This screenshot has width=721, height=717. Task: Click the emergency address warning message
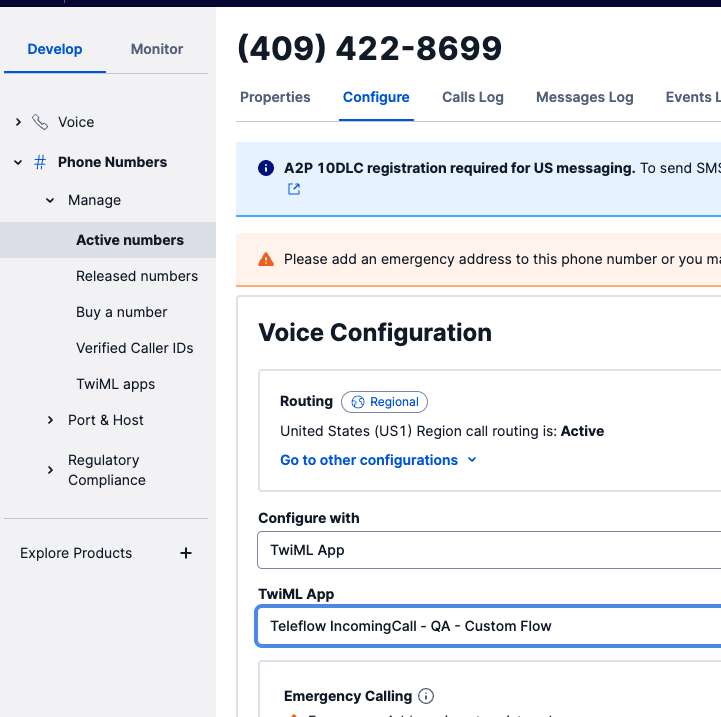[x=502, y=259]
